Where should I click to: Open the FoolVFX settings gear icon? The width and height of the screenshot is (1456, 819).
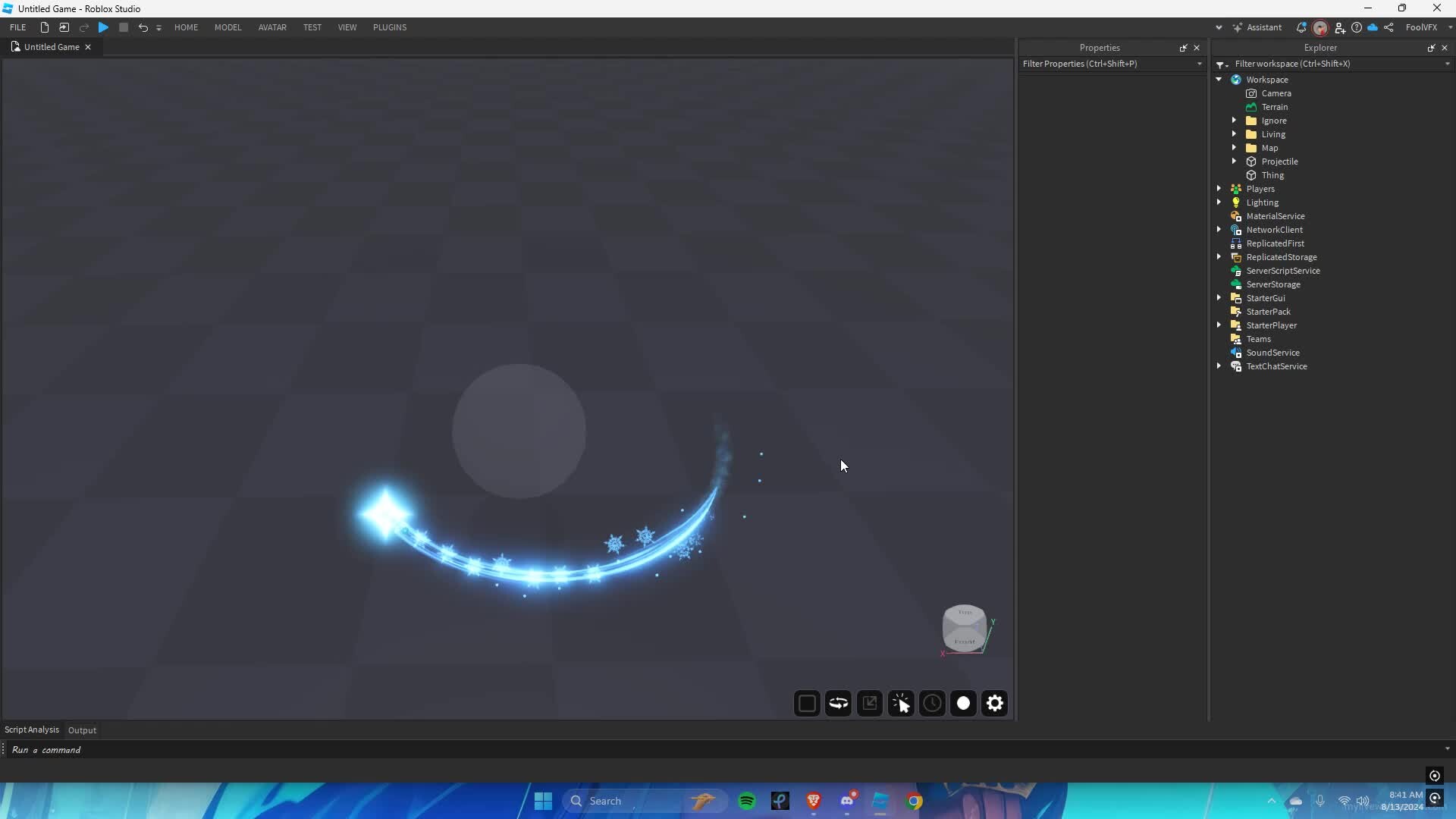click(995, 703)
